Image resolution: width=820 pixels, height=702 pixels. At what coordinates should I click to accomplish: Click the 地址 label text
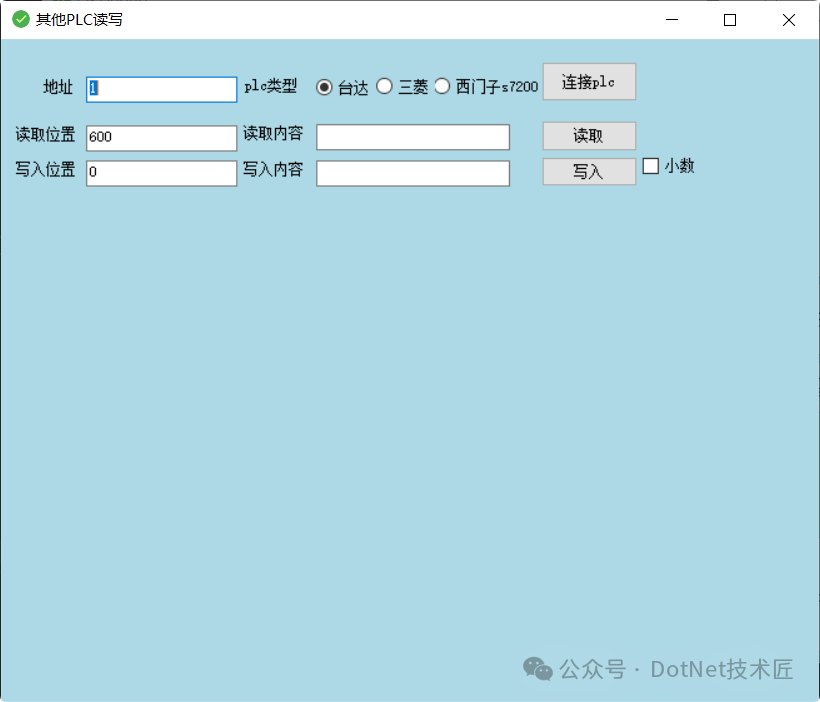(x=58, y=87)
